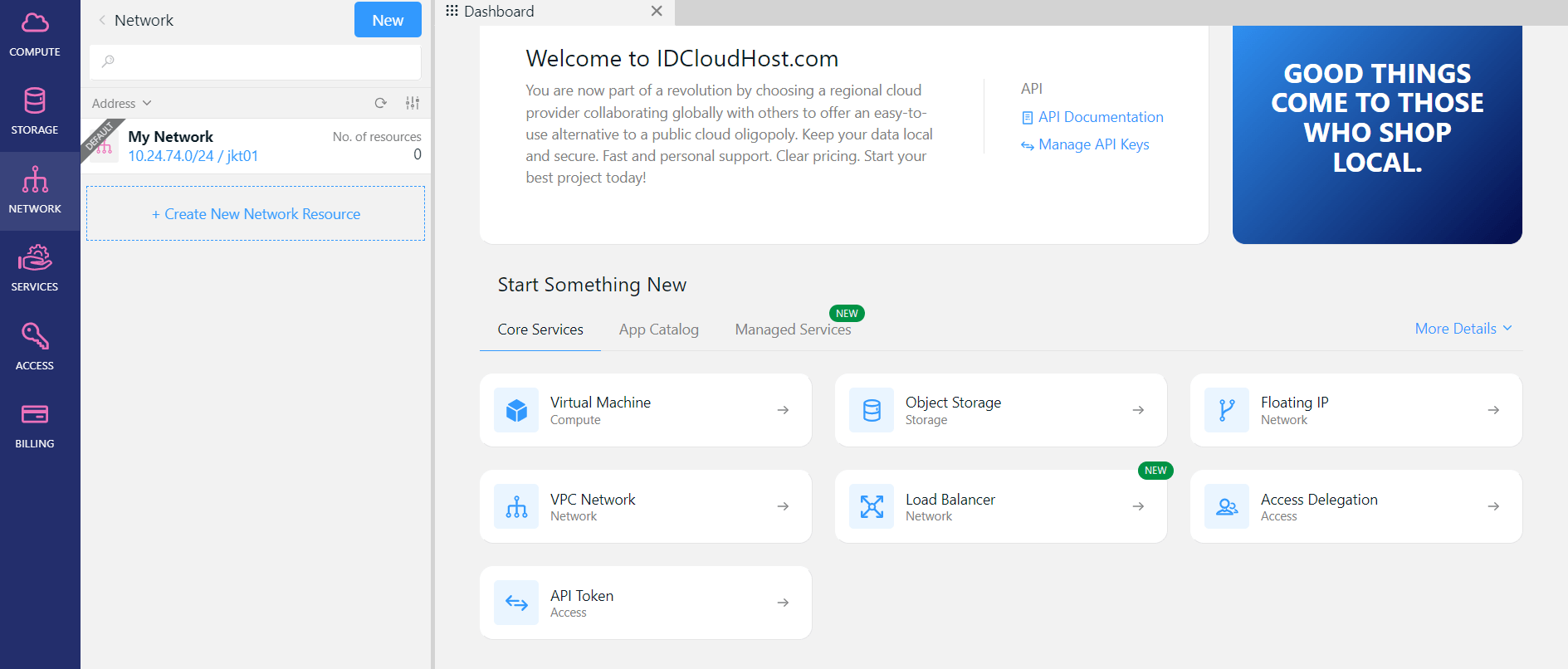The width and height of the screenshot is (1568, 669).
Task: Open the Compute section in sidebar
Action: pyautogui.click(x=35, y=35)
